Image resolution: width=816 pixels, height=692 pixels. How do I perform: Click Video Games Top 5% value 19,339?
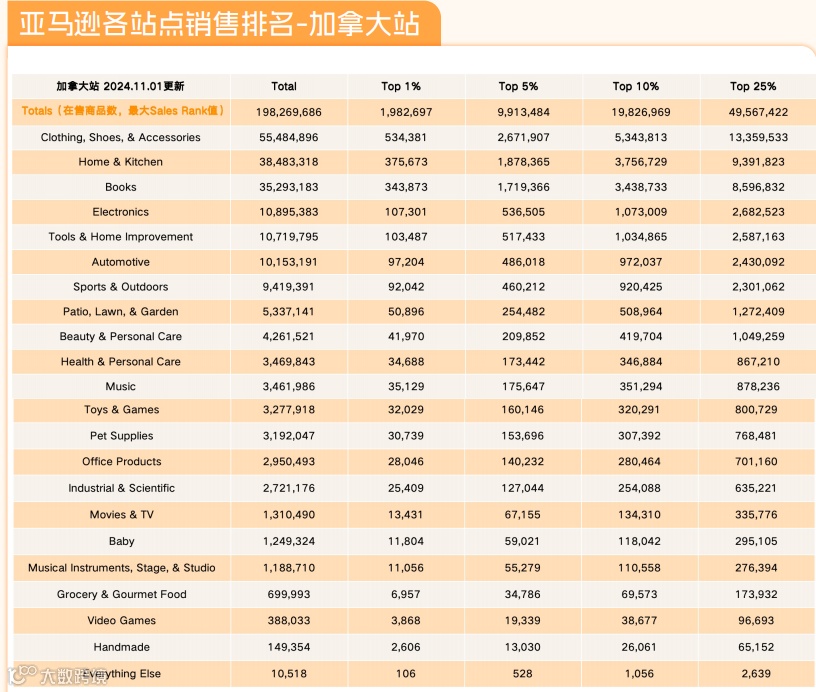point(522,620)
